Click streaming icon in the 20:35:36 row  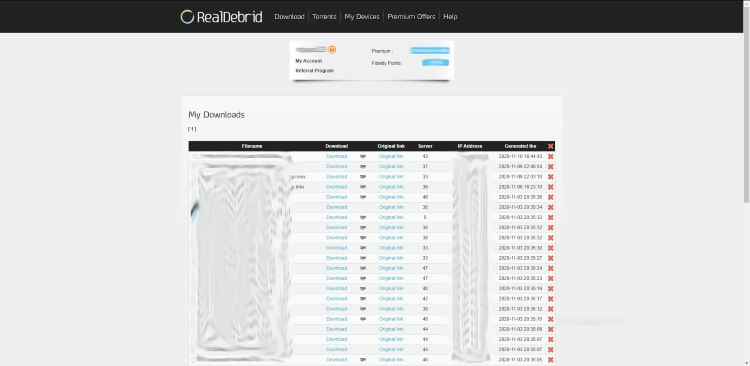point(363,197)
